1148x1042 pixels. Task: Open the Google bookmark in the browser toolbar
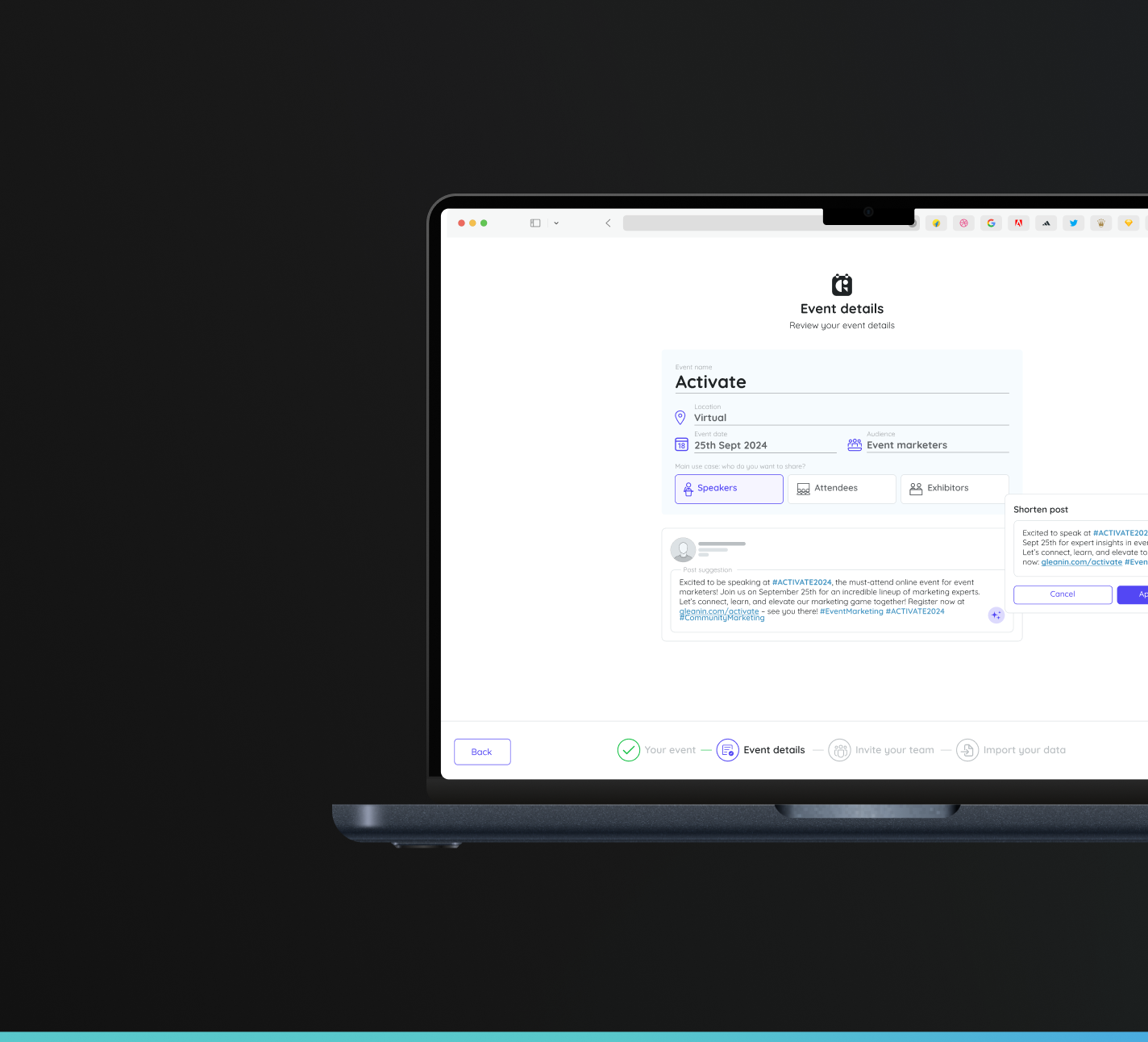(x=991, y=223)
